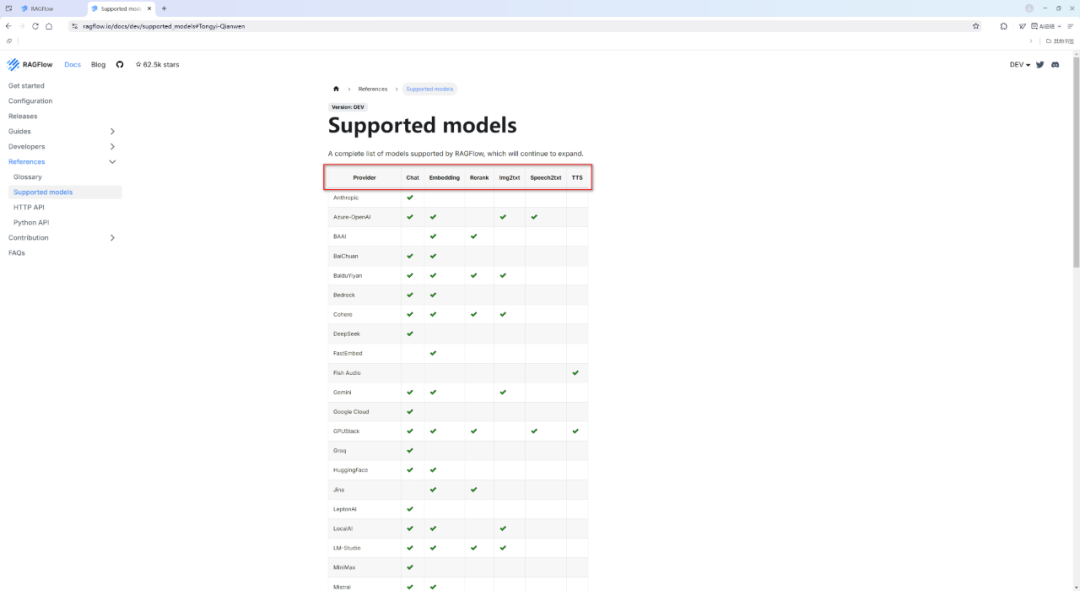Expand the Contribution sidebar section
Image resolution: width=1080 pixels, height=591 pixels.
pyautogui.click(x=112, y=238)
